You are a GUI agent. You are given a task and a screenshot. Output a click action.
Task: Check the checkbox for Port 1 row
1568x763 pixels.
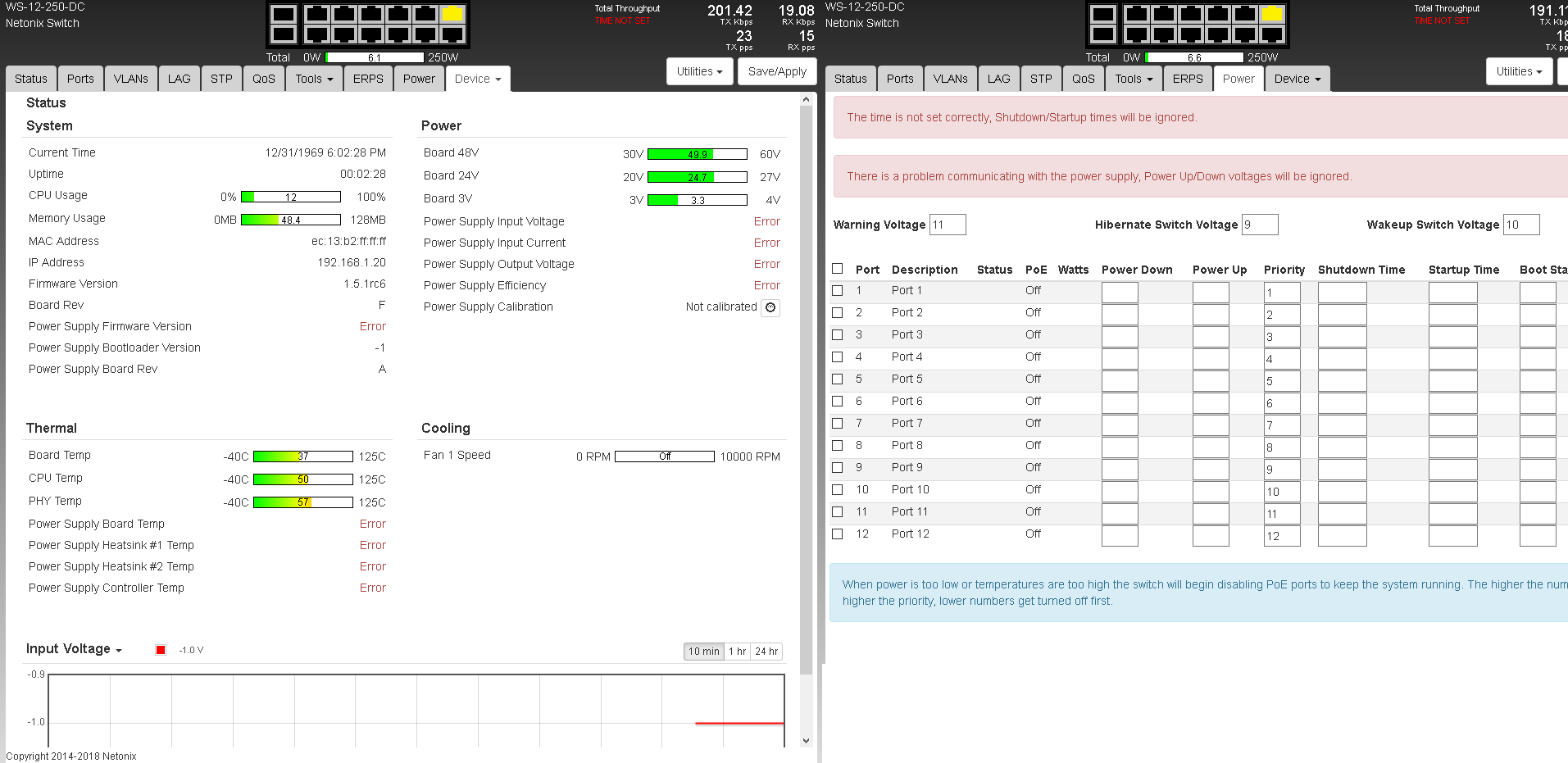[x=837, y=290]
